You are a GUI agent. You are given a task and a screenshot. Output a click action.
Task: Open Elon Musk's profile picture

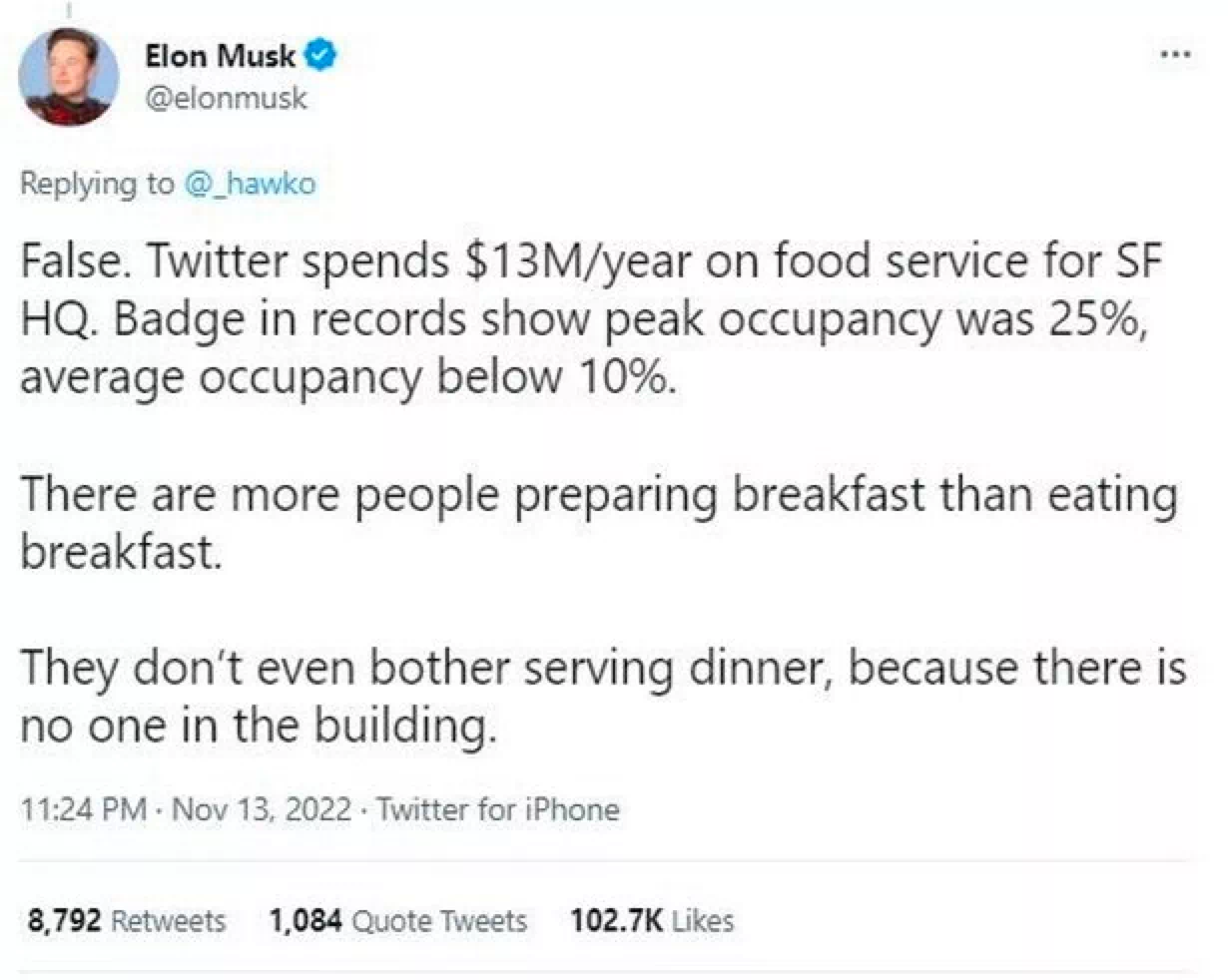click(x=69, y=77)
